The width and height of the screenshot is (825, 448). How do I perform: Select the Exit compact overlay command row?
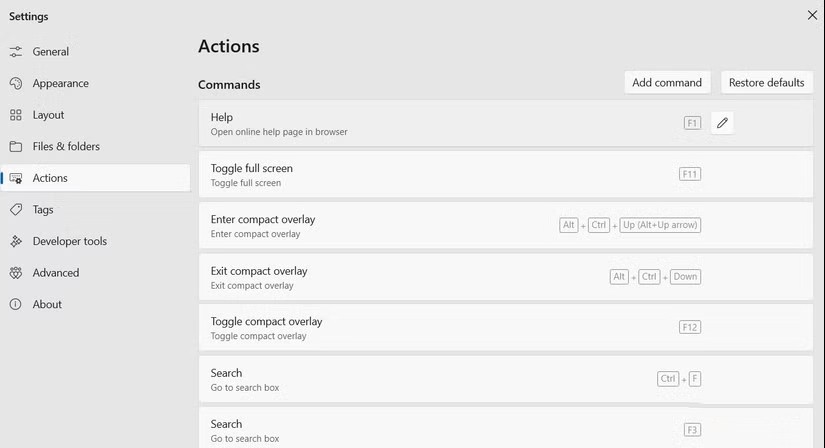coord(400,277)
